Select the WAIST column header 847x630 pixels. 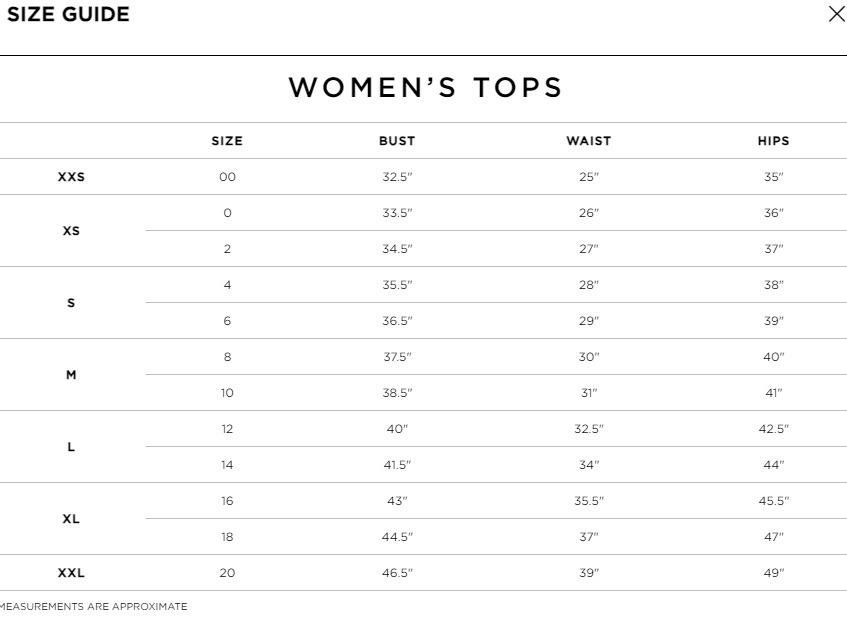coord(588,141)
